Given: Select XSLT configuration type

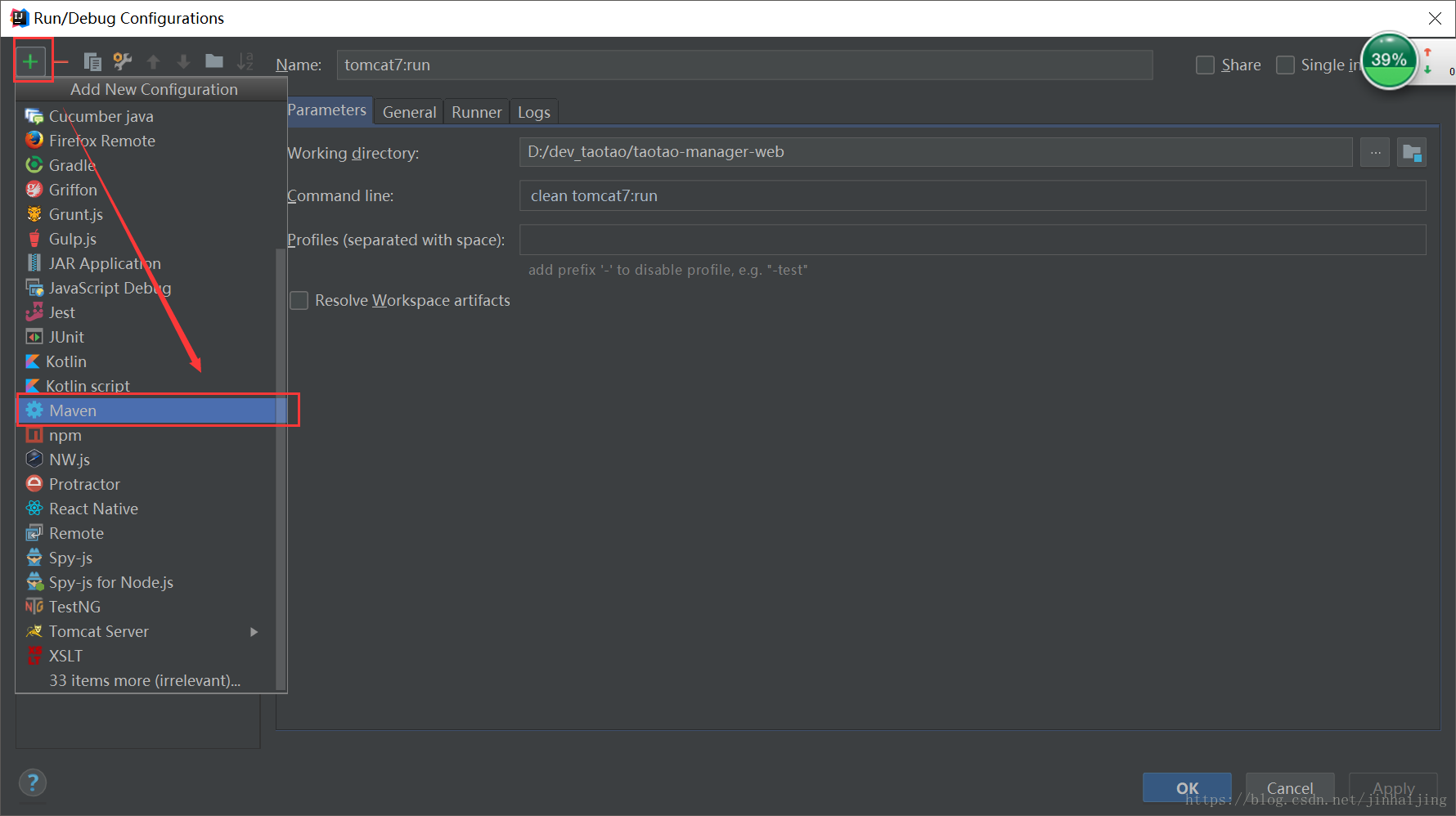Looking at the screenshot, I should (147, 656).
